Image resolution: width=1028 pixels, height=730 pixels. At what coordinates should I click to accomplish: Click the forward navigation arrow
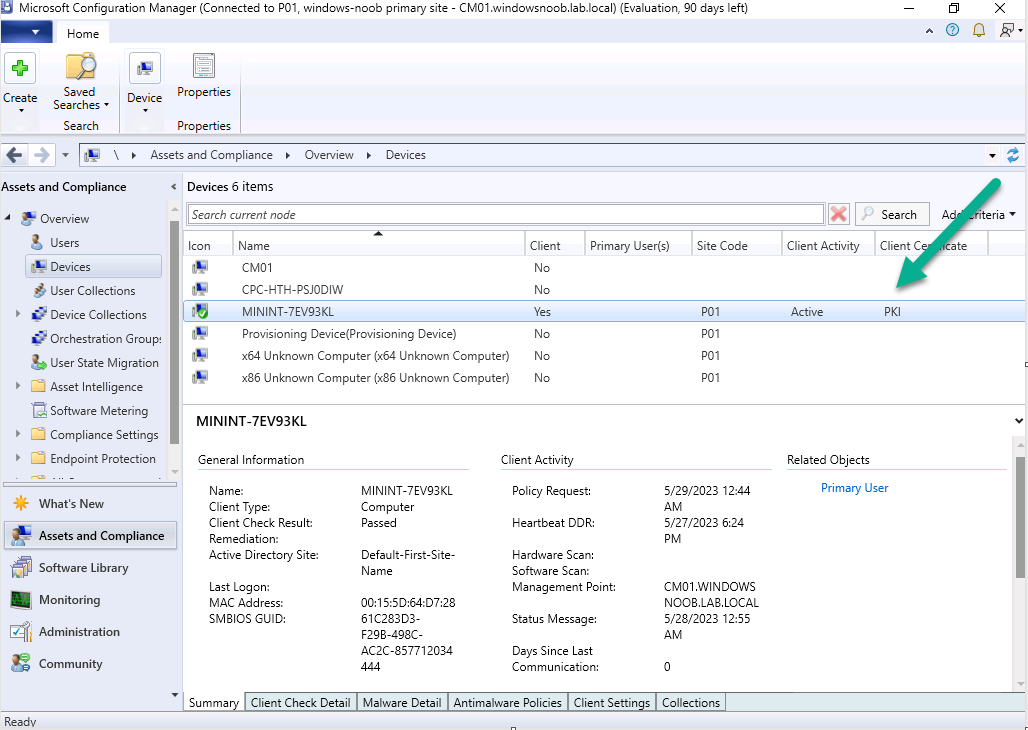coord(41,155)
